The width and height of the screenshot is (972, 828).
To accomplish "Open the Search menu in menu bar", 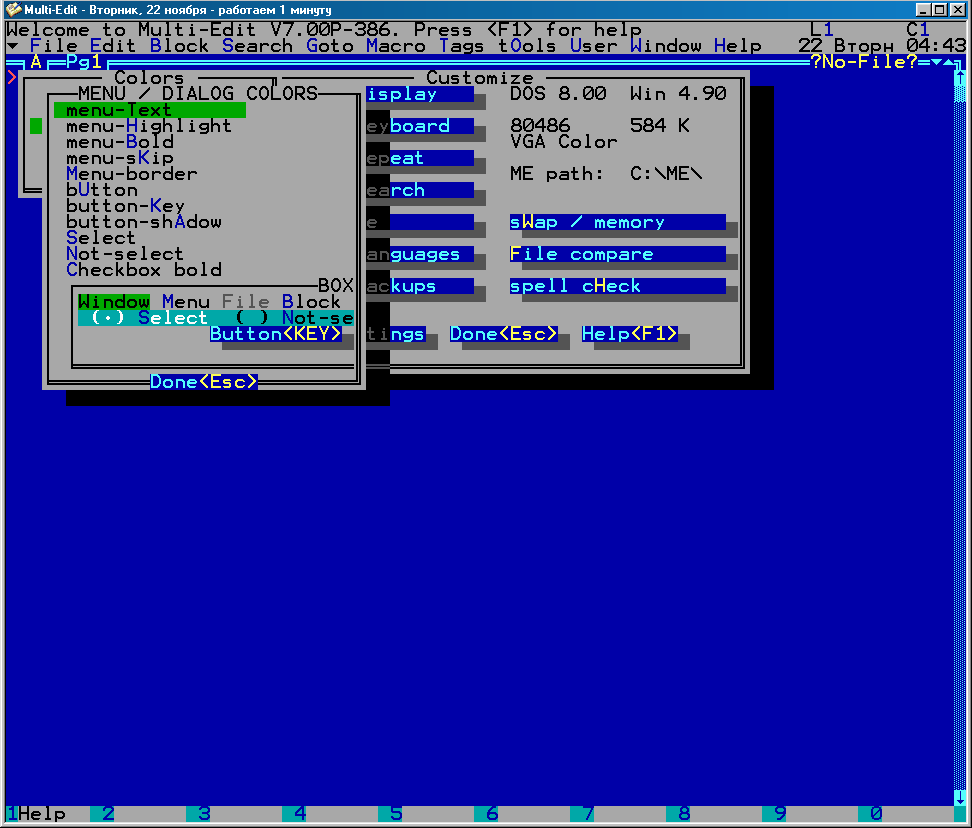I will tap(258, 46).
